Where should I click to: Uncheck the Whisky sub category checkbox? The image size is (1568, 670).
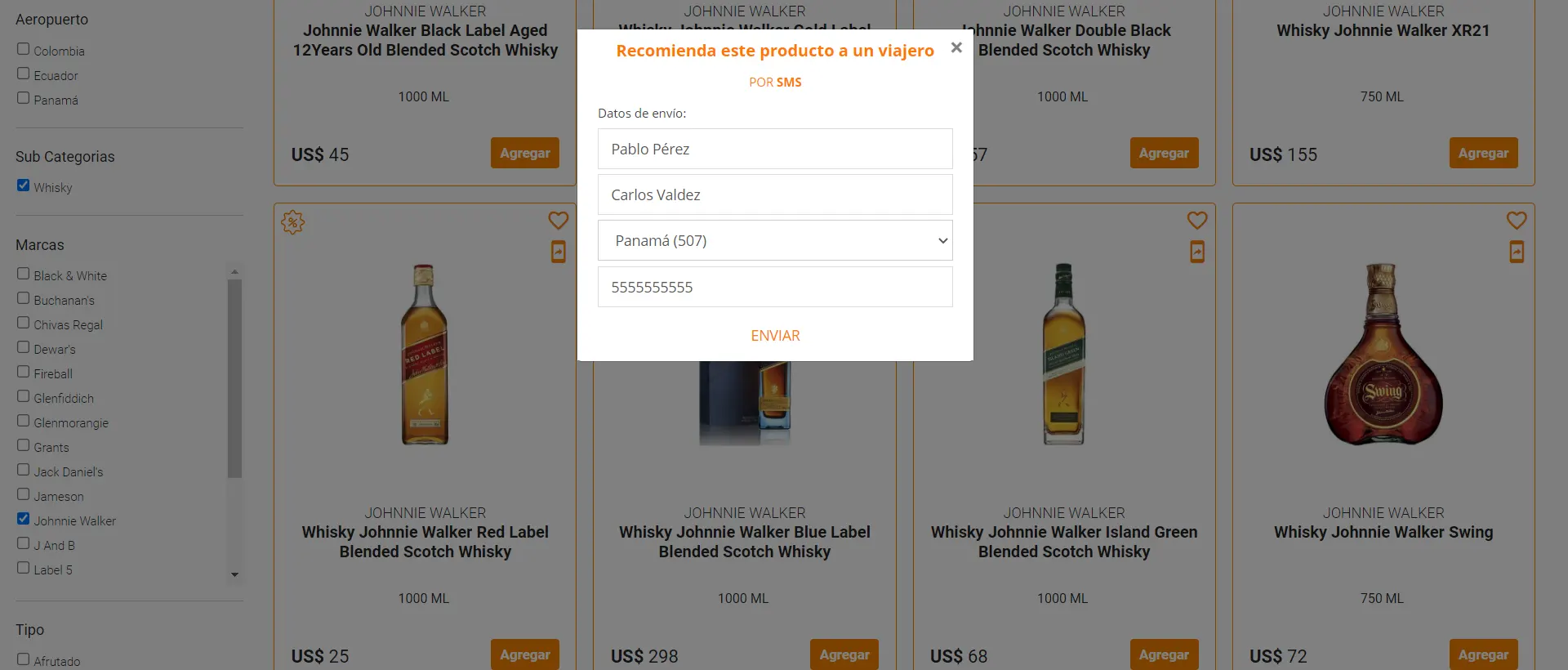coord(24,185)
